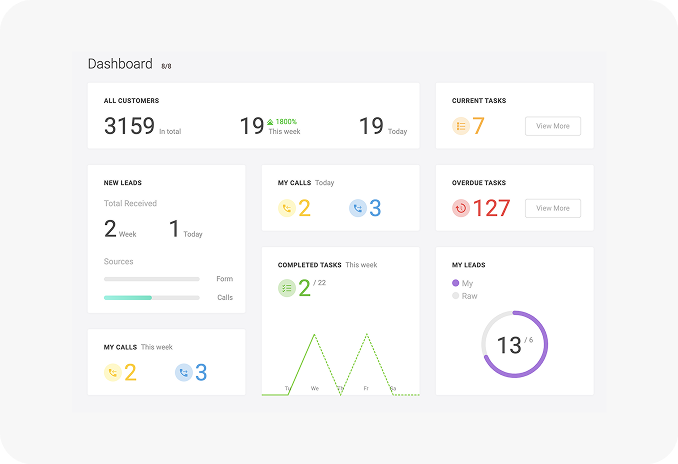Select yellow call icon in My Calls Today
Screen dimensions: 678x464
[x=287, y=208]
